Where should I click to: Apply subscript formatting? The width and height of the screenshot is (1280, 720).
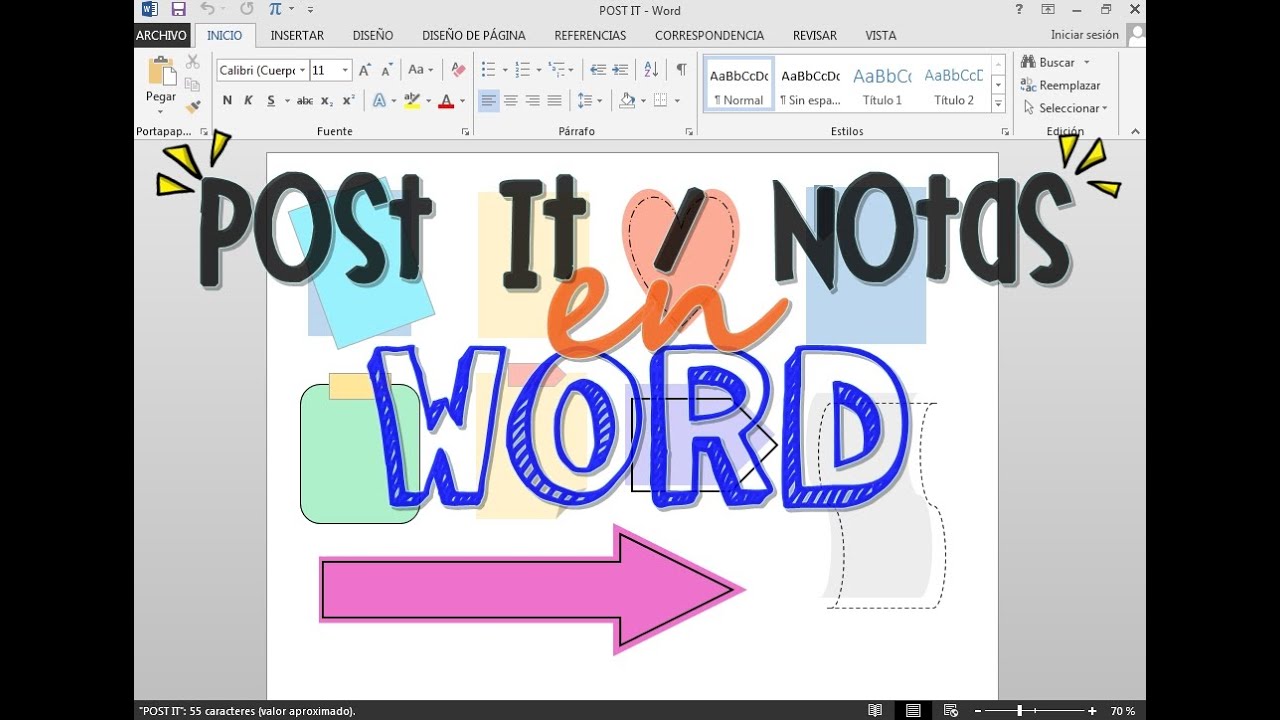(x=328, y=101)
